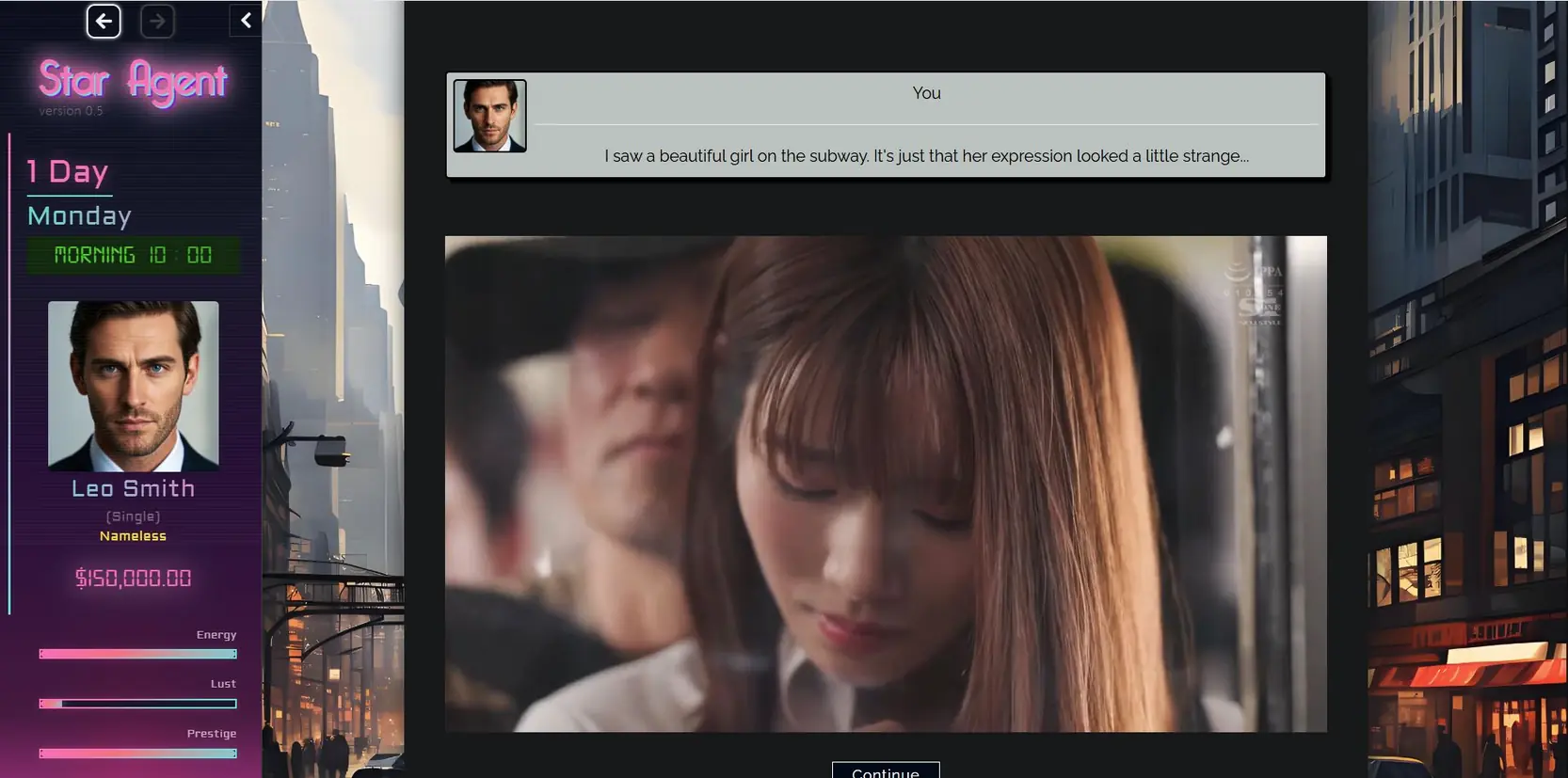Click the small speaker avatar in dialogue
1568x778 pixels.
point(489,116)
